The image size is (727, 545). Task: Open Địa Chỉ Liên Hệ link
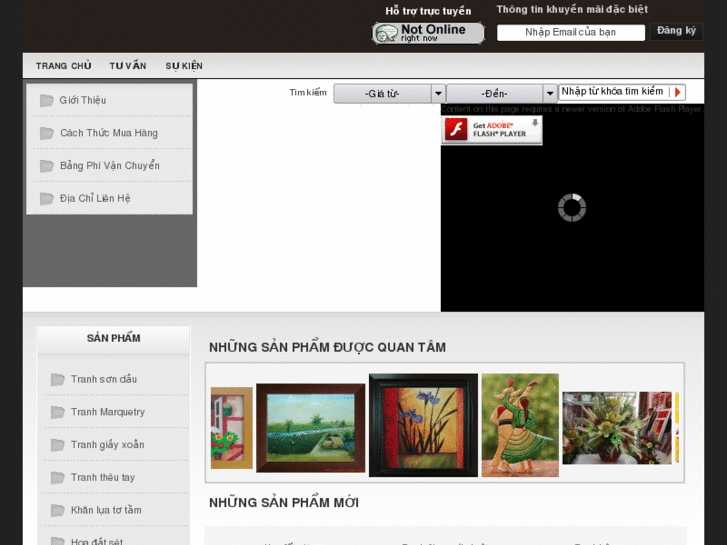tap(95, 199)
